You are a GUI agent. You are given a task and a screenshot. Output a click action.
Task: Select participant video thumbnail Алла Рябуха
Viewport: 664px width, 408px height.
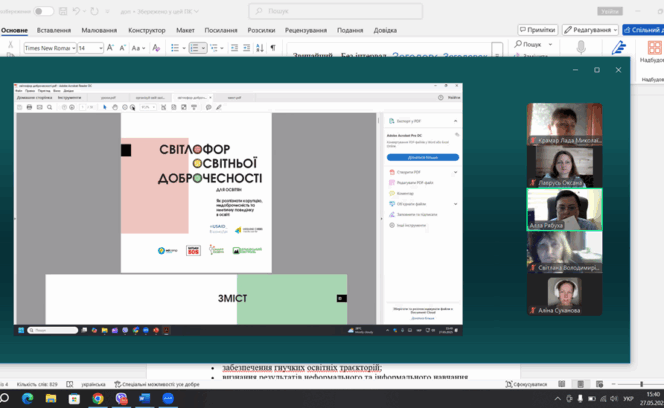click(565, 210)
